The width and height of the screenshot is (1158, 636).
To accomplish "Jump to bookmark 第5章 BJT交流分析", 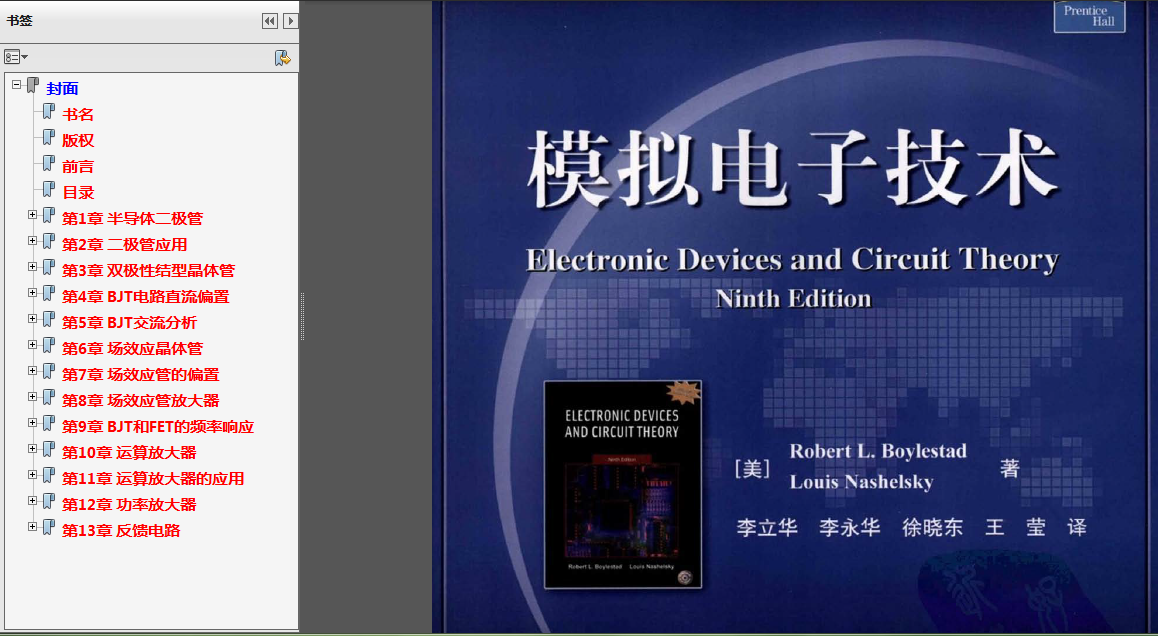I will [129, 323].
